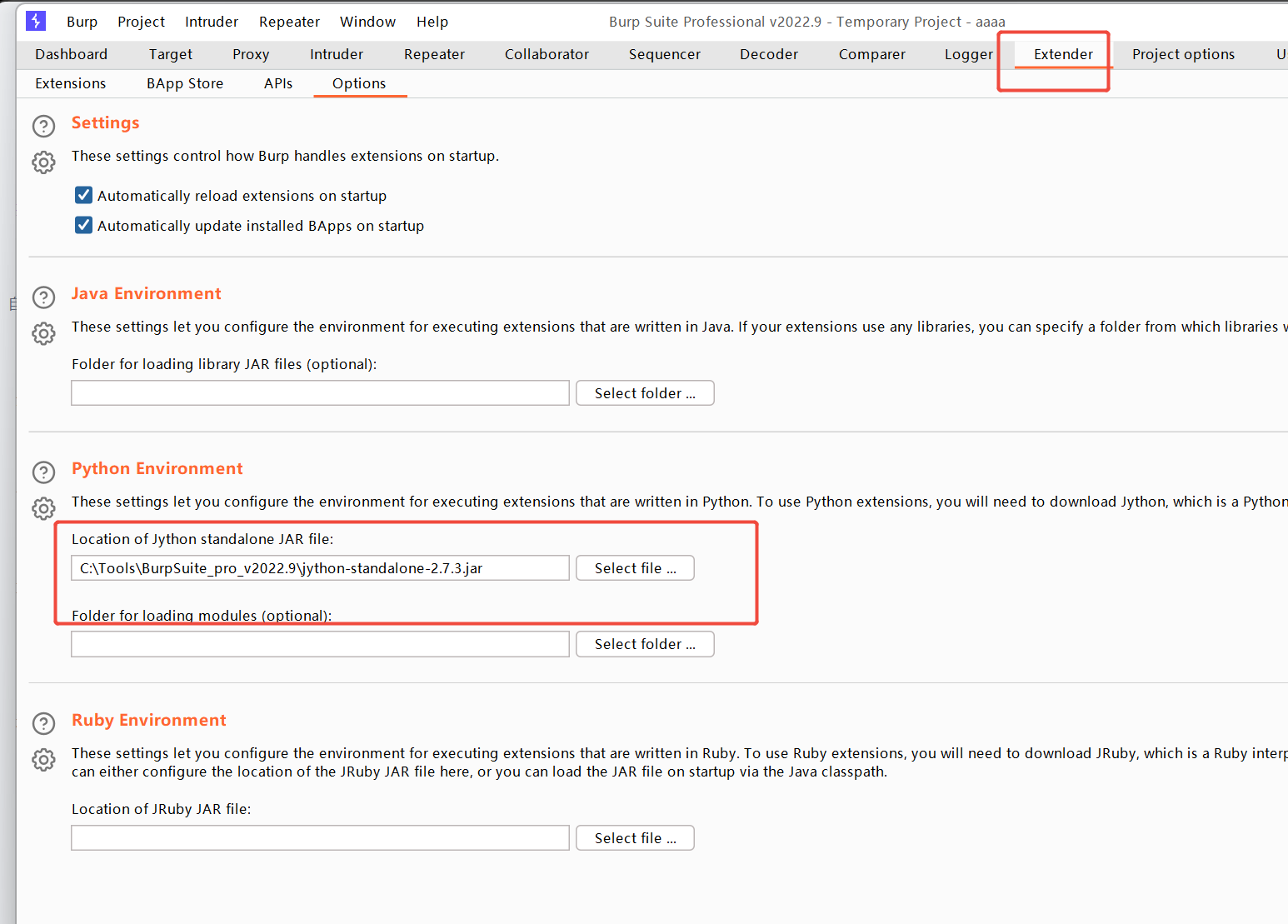Screen dimensions: 1288x924
Task: Switch to the Target tab
Action: click(x=171, y=54)
